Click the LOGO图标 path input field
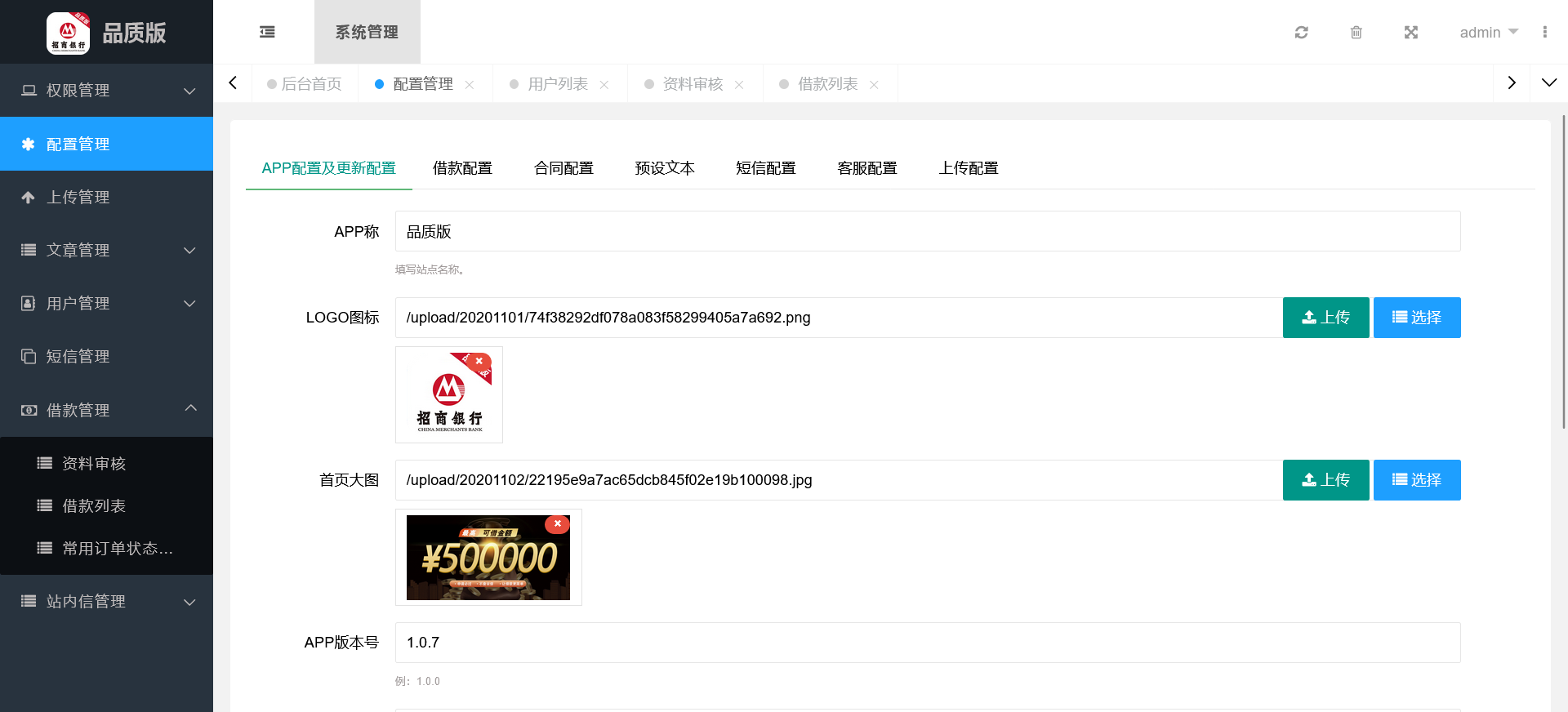Image resolution: width=1568 pixels, height=712 pixels. tap(839, 318)
